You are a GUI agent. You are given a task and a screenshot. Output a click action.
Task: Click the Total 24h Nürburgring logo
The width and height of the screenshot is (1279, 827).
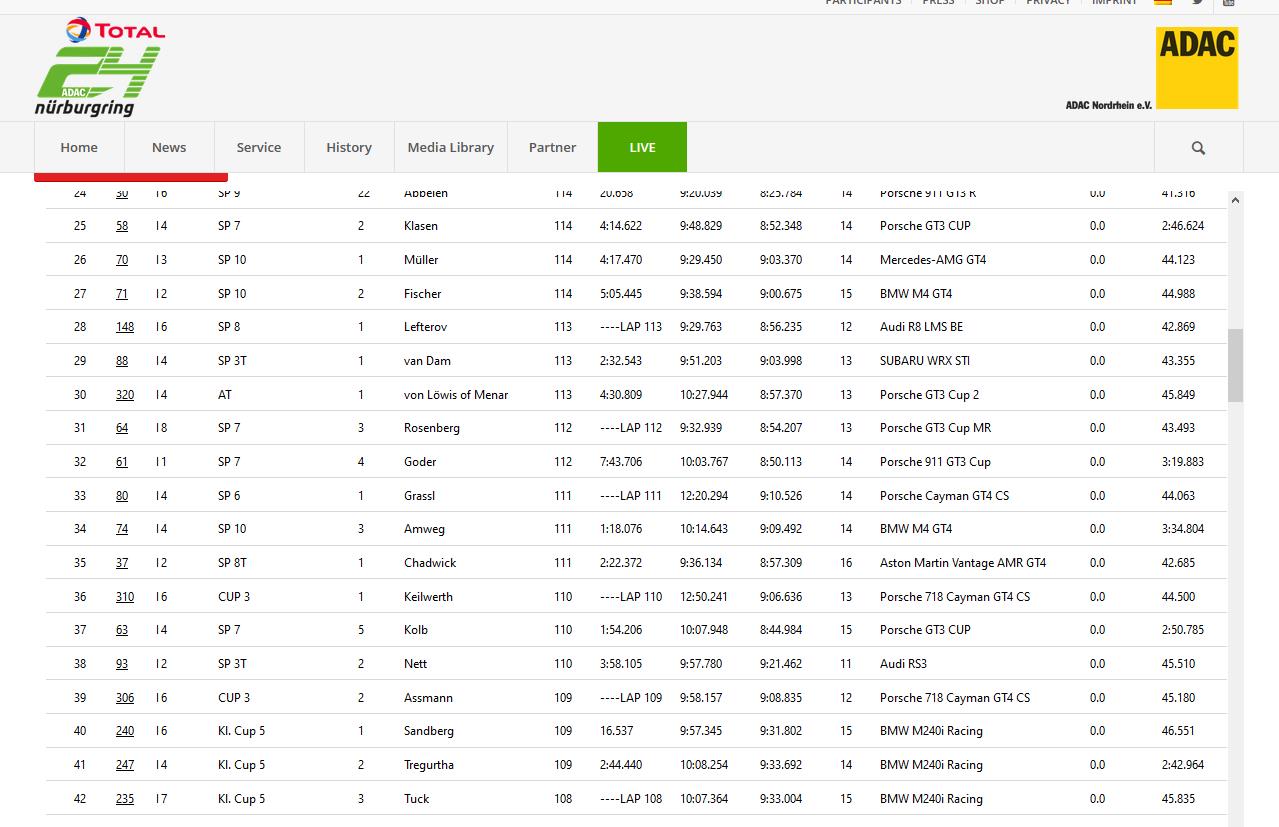point(99,67)
